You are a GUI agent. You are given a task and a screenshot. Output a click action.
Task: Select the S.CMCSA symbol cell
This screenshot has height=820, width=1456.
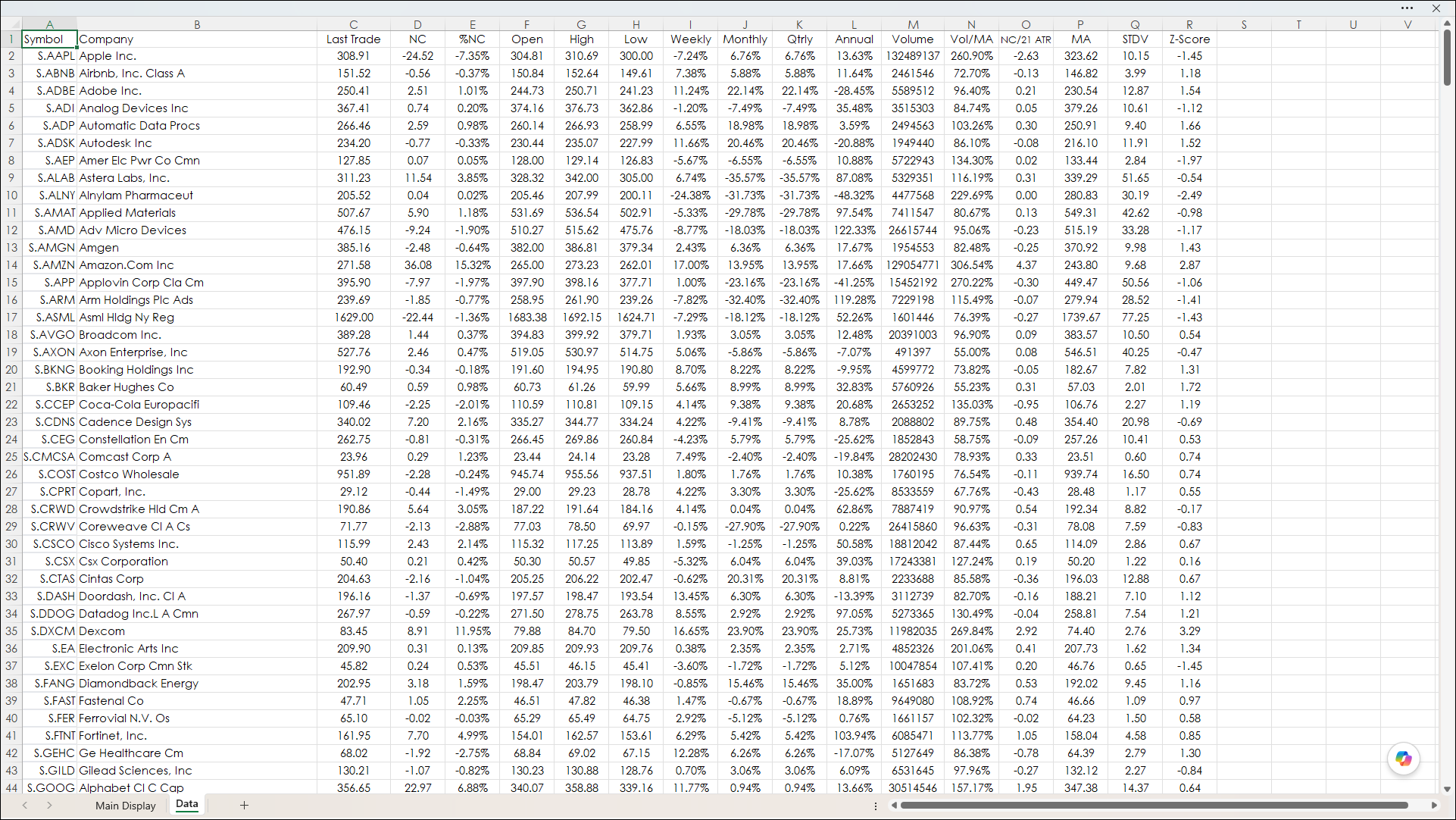point(49,457)
